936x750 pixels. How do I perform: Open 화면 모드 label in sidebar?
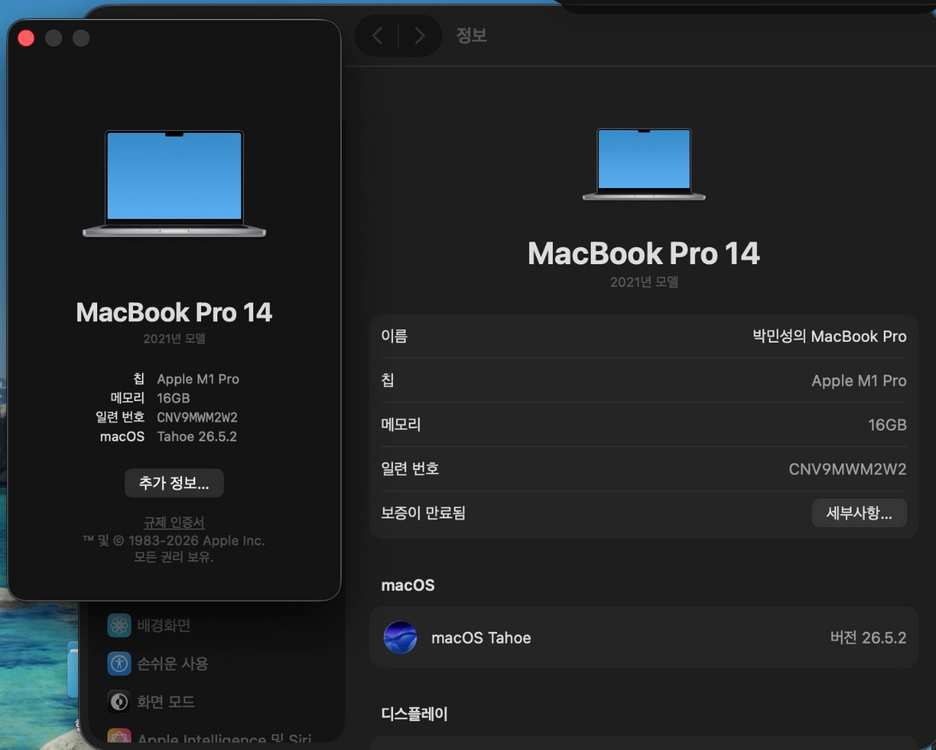pyautogui.click(x=166, y=702)
